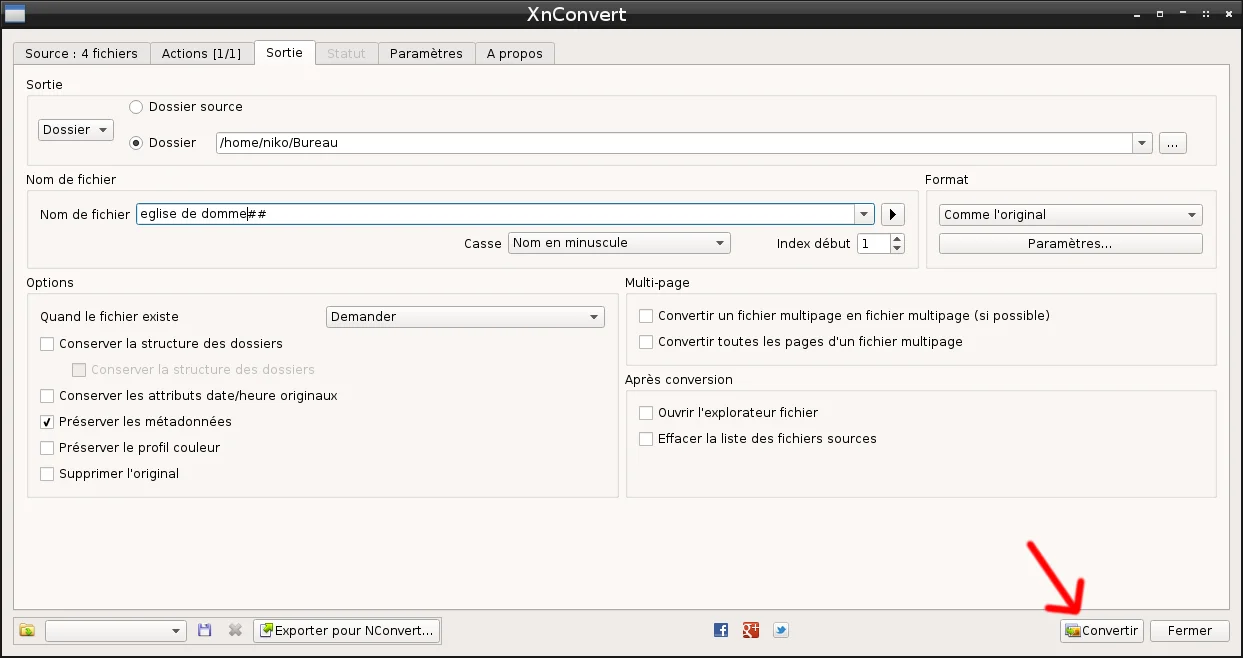Open format Paramètres... button
This screenshot has height=658, width=1243.
click(x=1071, y=244)
